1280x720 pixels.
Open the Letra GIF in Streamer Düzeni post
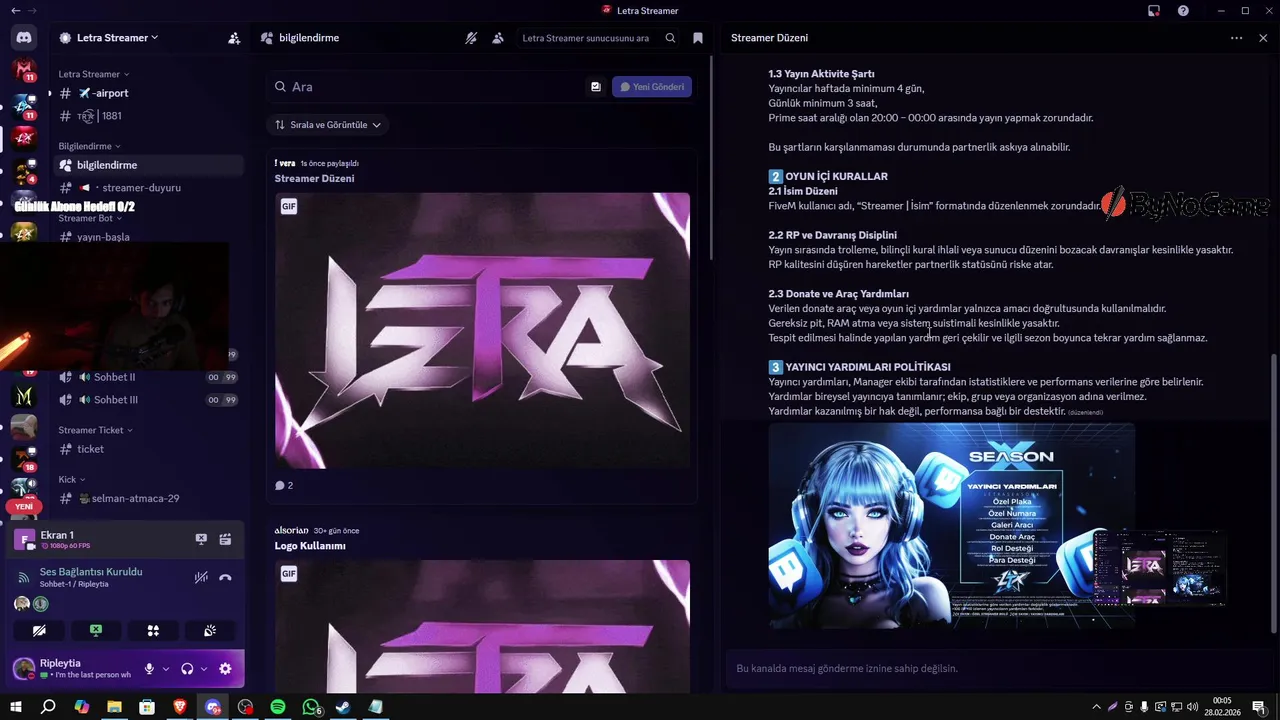click(482, 330)
